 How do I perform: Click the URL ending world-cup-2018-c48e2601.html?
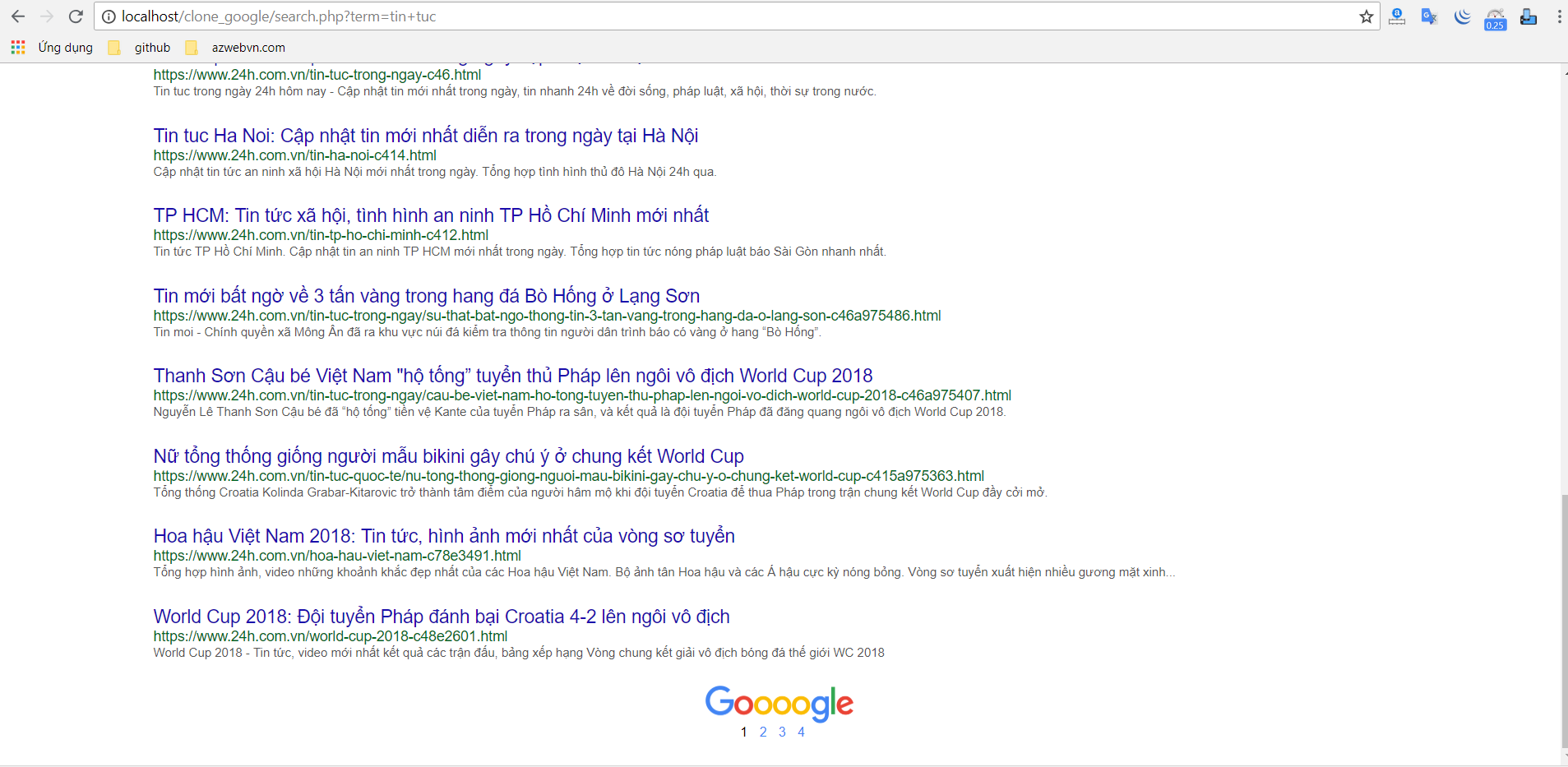[x=331, y=636]
